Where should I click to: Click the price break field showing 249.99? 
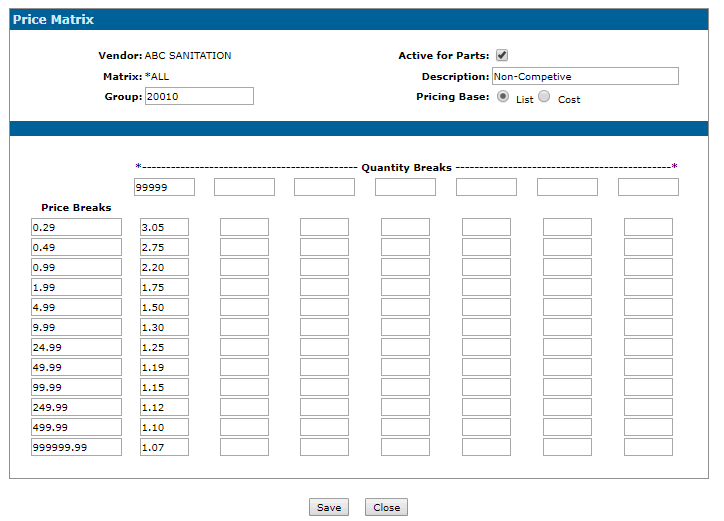[x=76, y=407]
